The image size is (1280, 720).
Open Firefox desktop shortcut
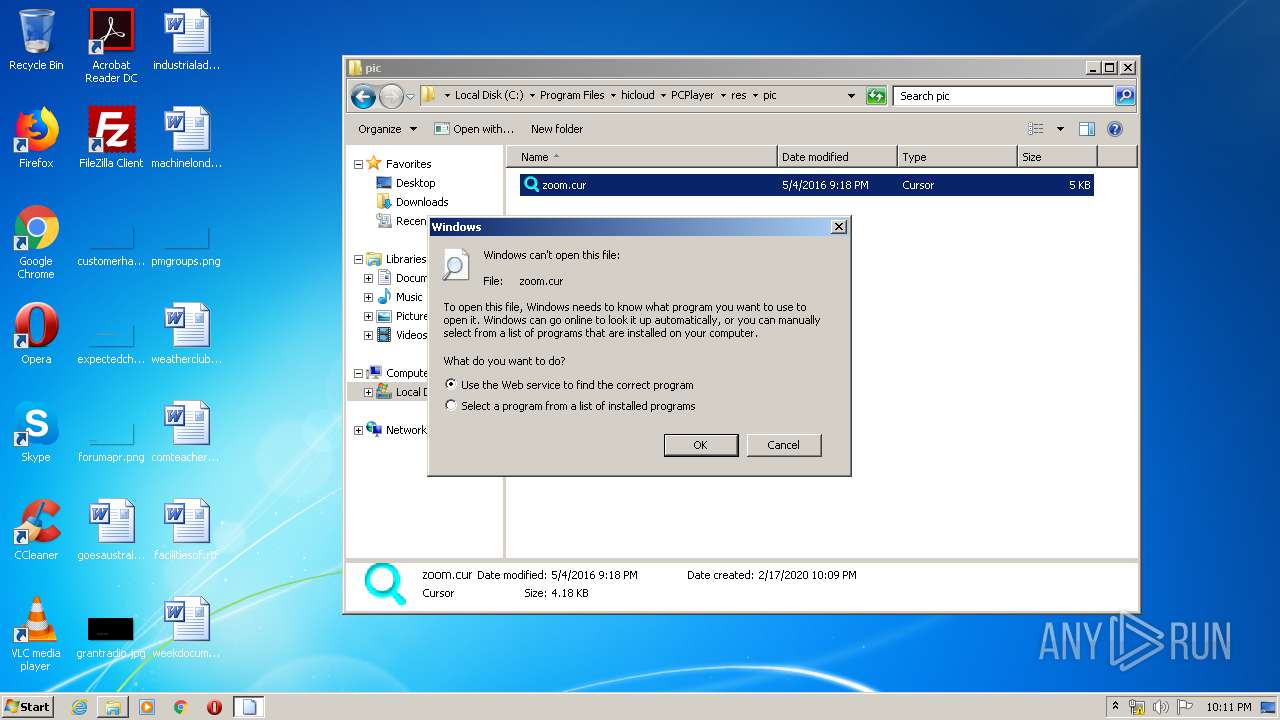coord(36,138)
